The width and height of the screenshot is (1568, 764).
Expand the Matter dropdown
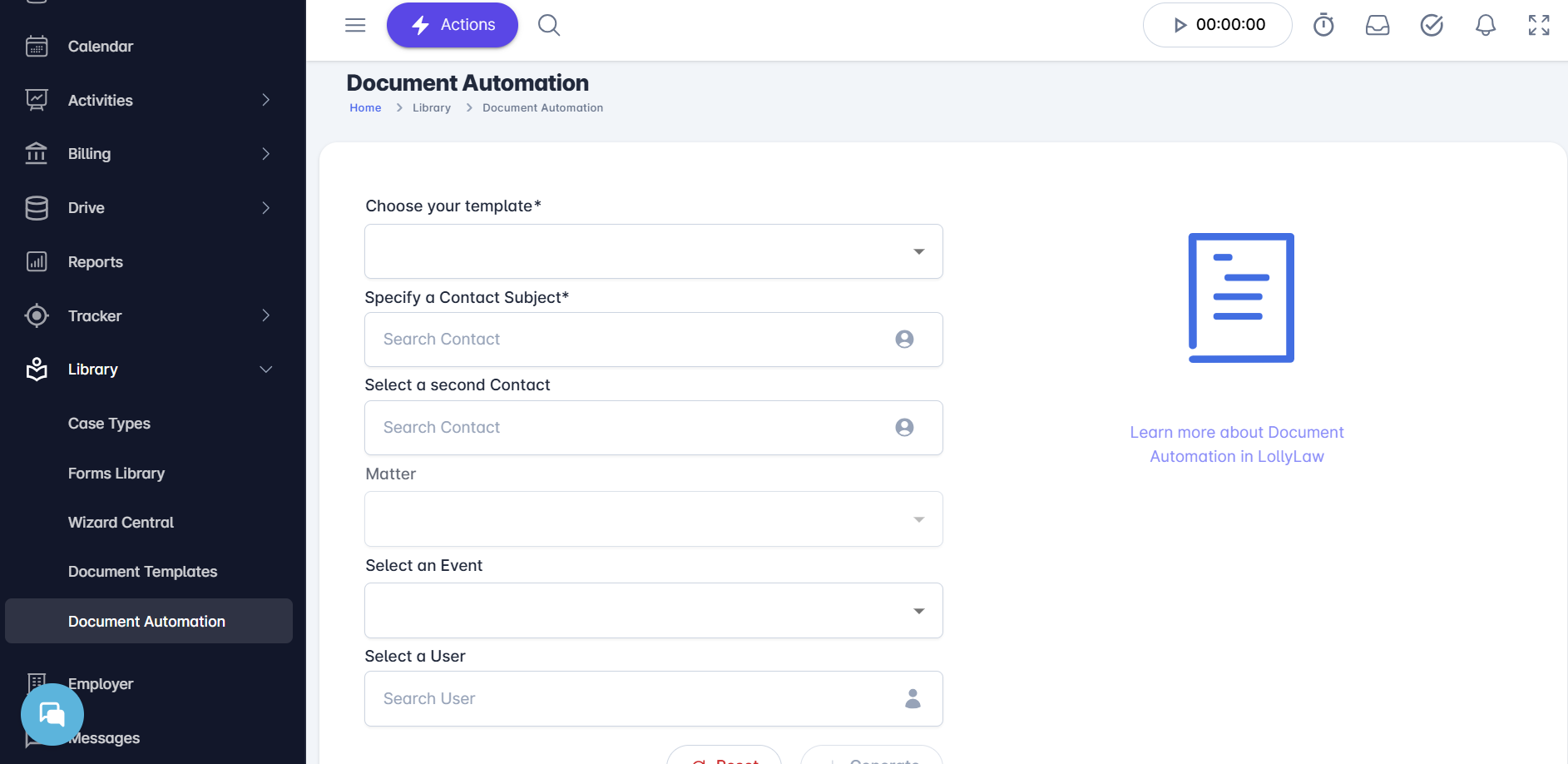point(653,519)
